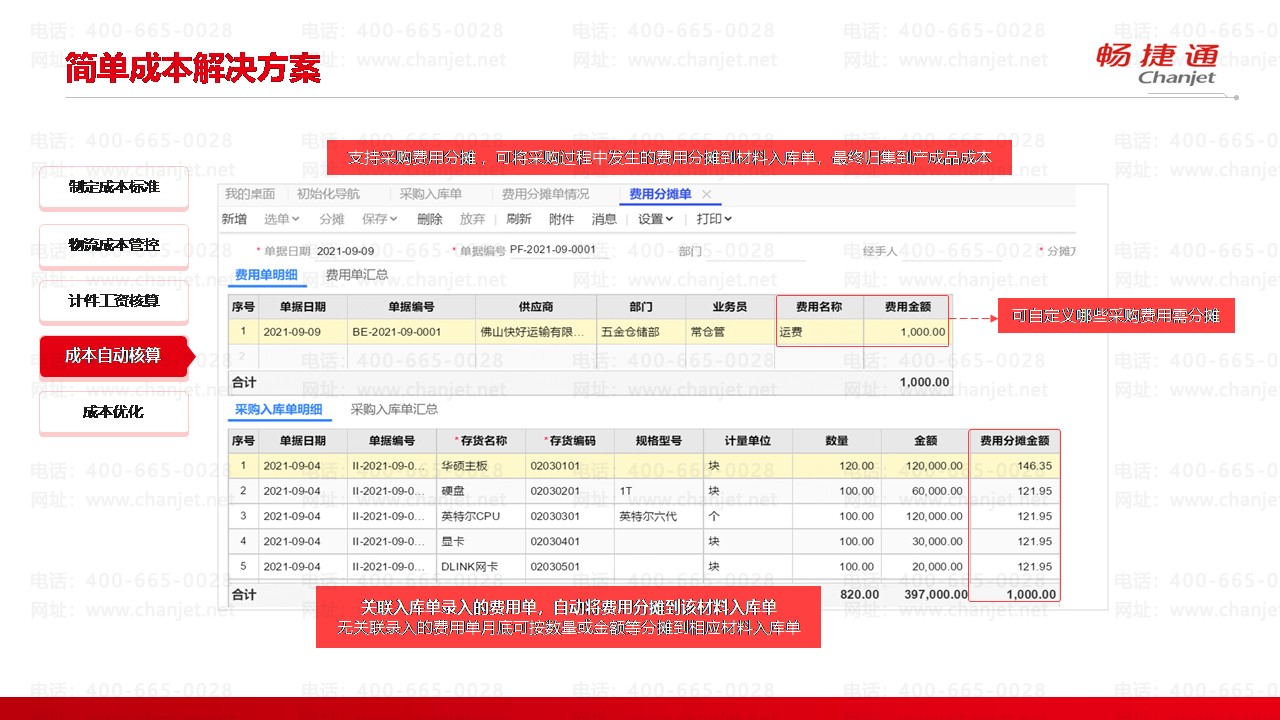Open the 设置 dropdown menu
Image resolution: width=1280 pixels, height=720 pixels.
coord(656,219)
